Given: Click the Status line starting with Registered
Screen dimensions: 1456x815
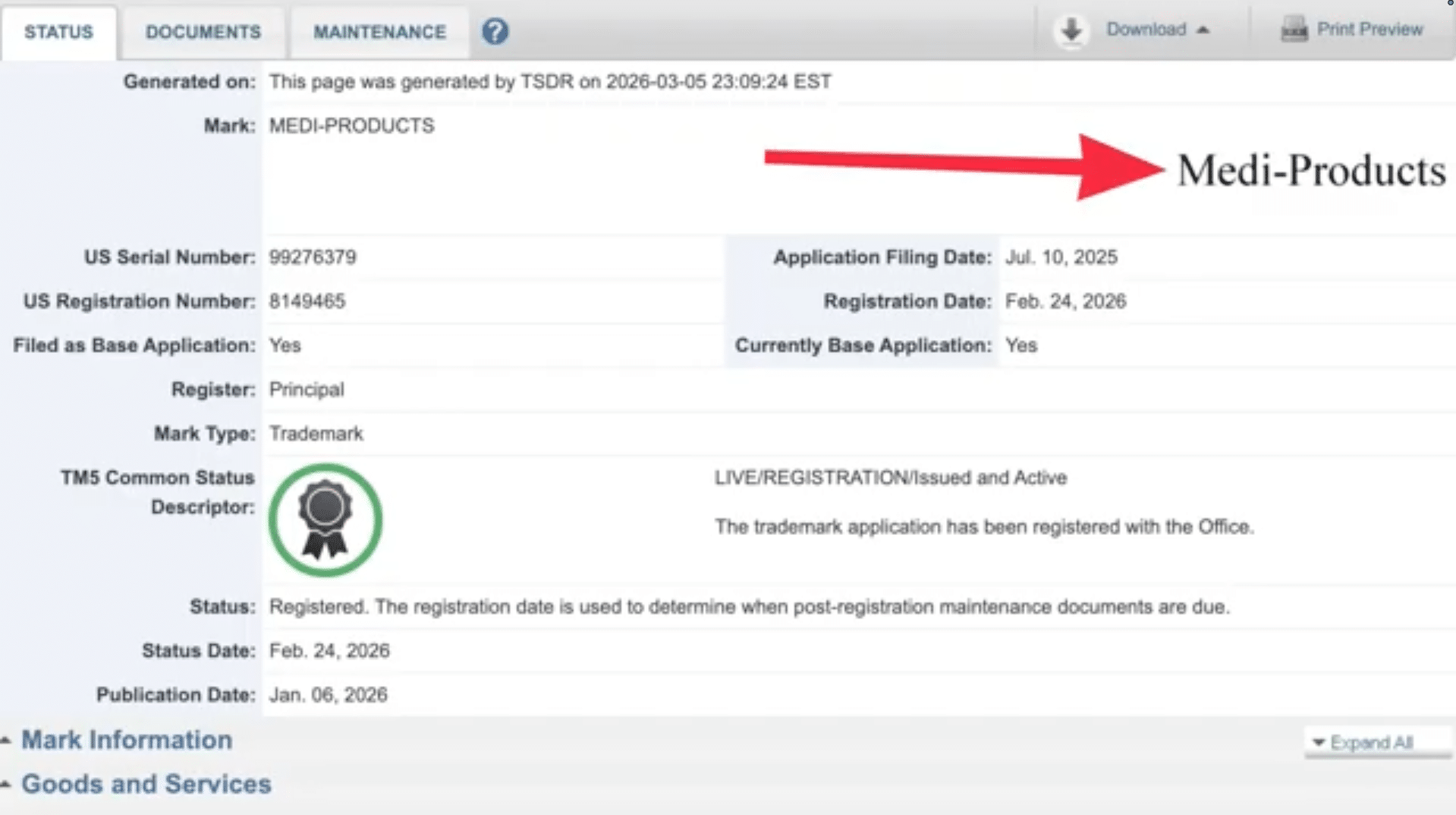Looking at the screenshot, I should click(x=749, y=607).
